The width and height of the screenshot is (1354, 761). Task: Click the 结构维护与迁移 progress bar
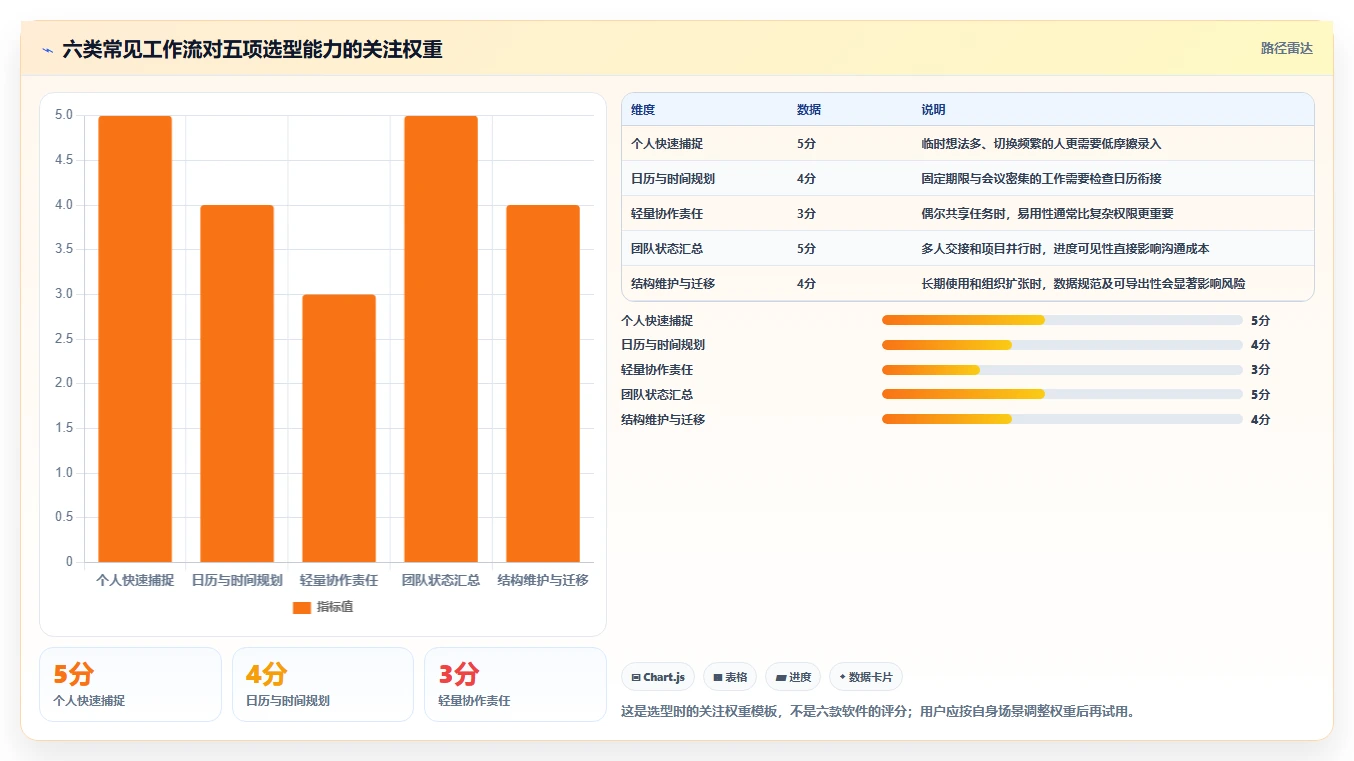pyautogui.click(x=1062, y=420)
